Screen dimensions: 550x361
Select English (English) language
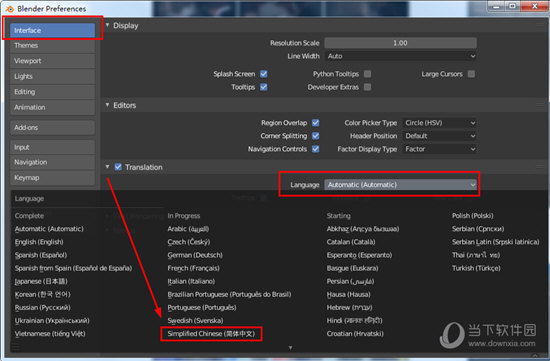(39, 242)
